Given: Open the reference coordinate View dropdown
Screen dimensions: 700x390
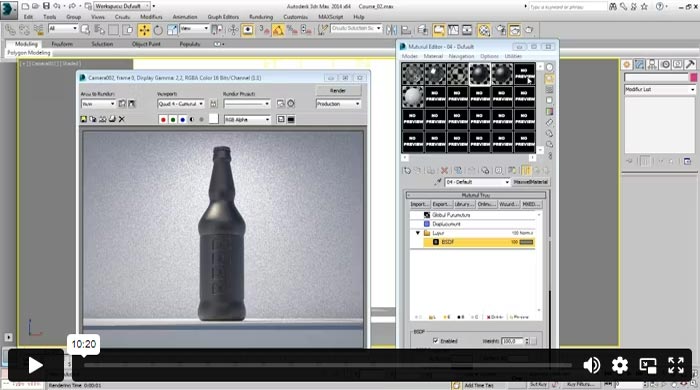Looking at the screenshot, I should [x=194, y=28].
